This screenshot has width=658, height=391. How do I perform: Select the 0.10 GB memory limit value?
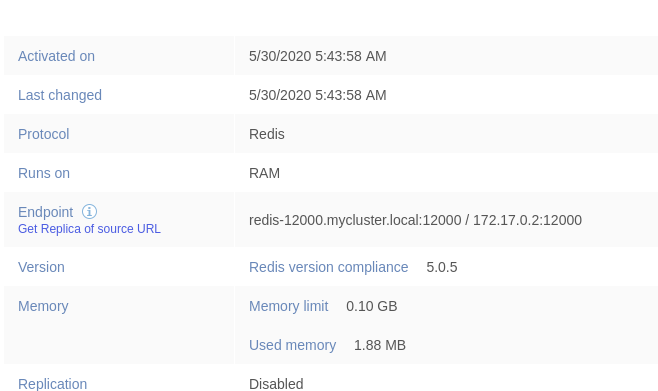coord(372,306)
